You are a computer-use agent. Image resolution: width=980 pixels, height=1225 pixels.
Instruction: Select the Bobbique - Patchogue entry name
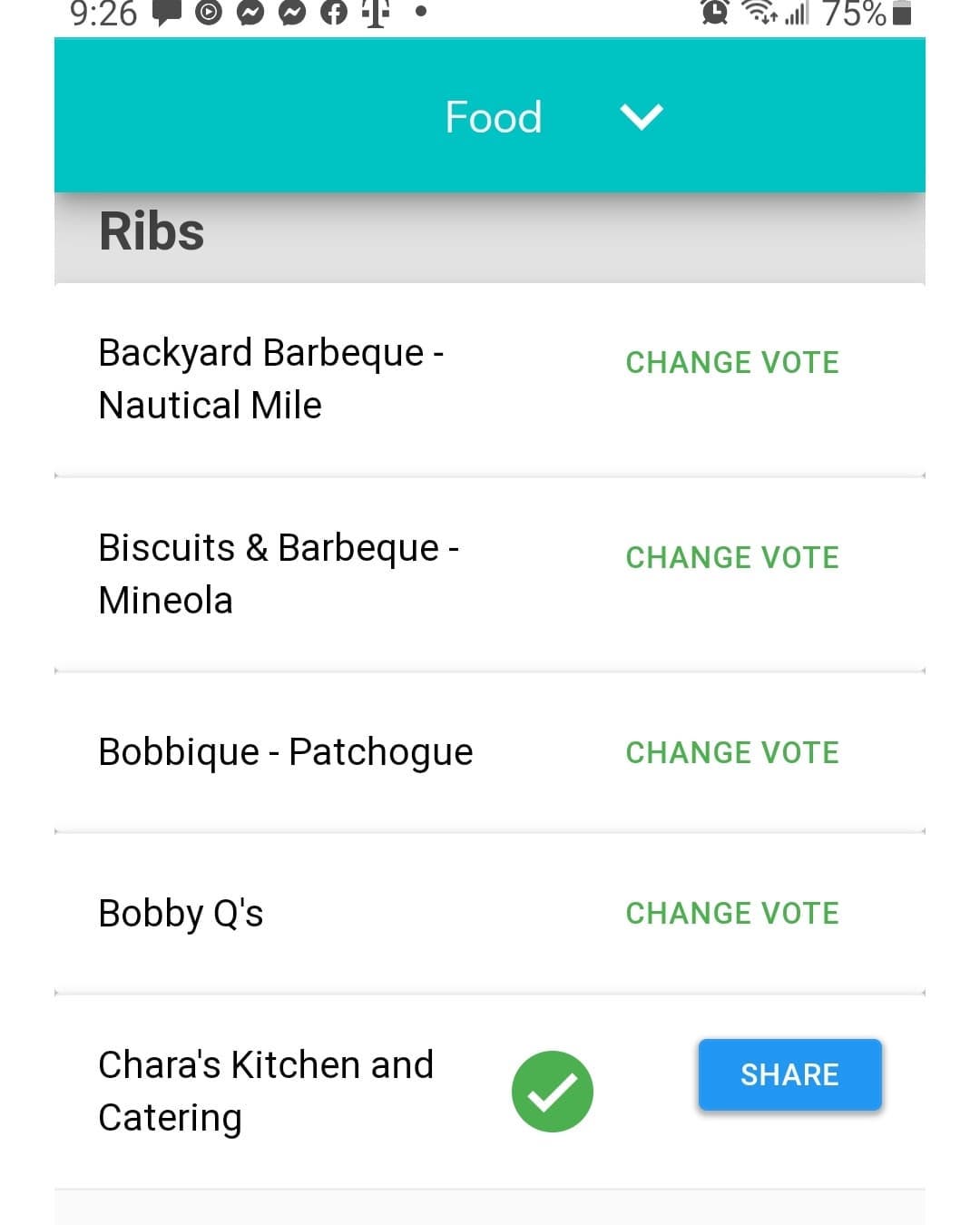[x=285, y=752]
